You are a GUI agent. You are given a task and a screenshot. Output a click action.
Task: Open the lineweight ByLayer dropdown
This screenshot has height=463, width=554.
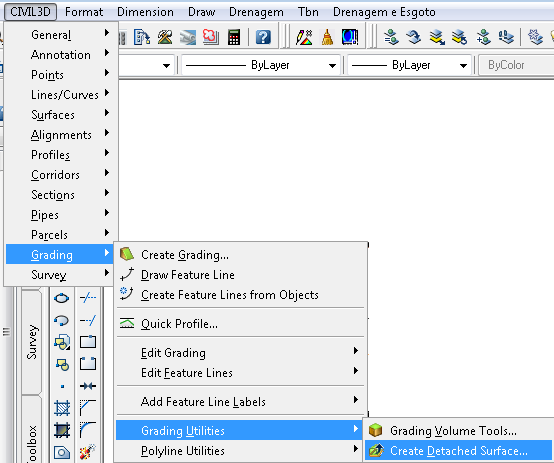410,65
